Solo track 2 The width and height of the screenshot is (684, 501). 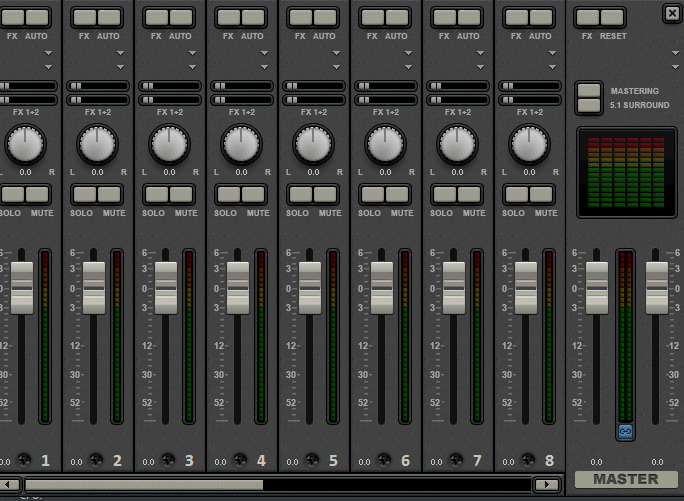pyautogui.click(x=84, y=195)
